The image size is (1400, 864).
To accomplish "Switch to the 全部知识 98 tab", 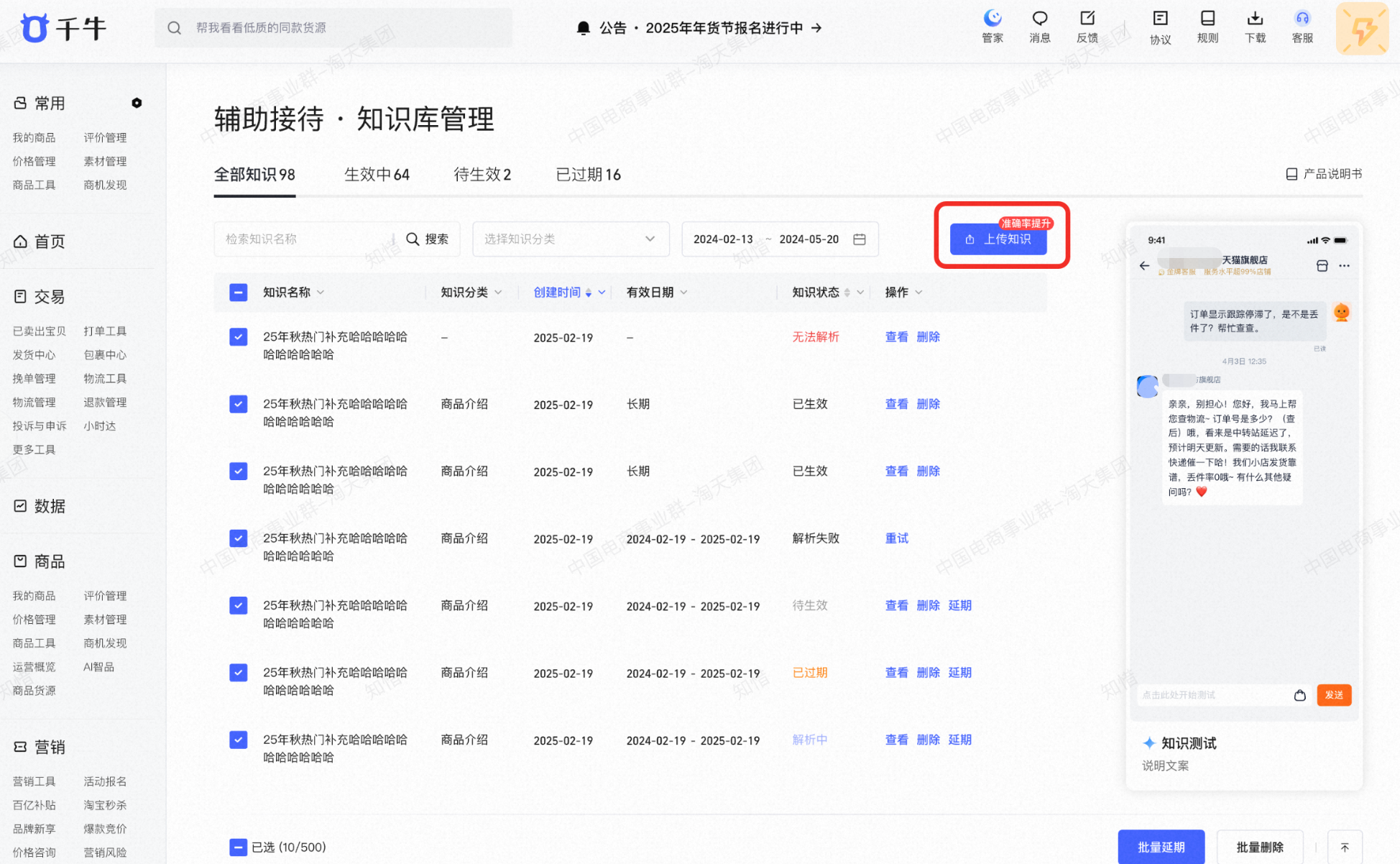I will (254, 175).
